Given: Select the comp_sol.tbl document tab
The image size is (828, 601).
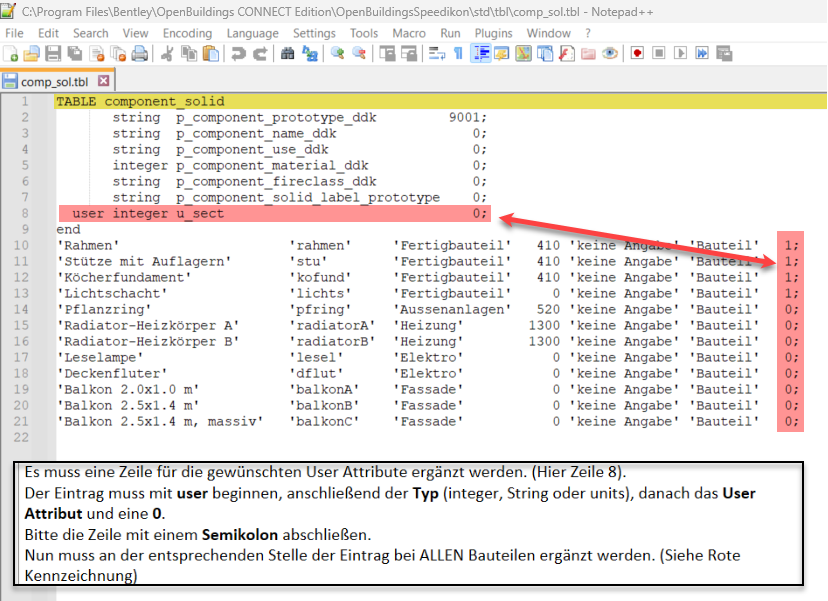Looking at the screenshot, I should click(x=53, y=82).
